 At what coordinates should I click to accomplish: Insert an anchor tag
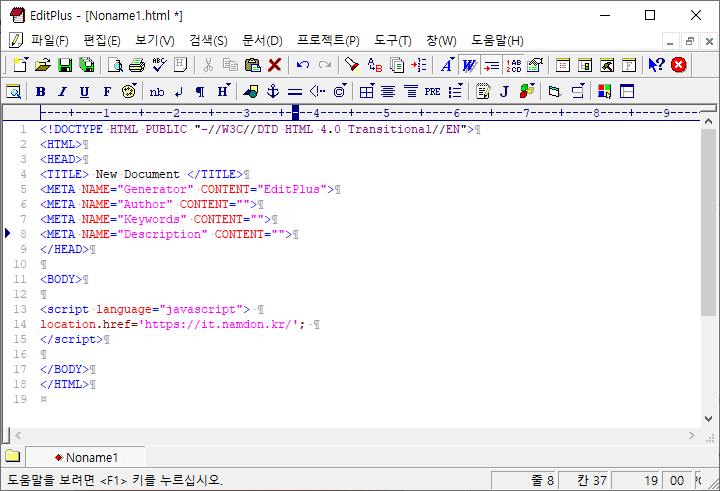[x=273, y=92]
